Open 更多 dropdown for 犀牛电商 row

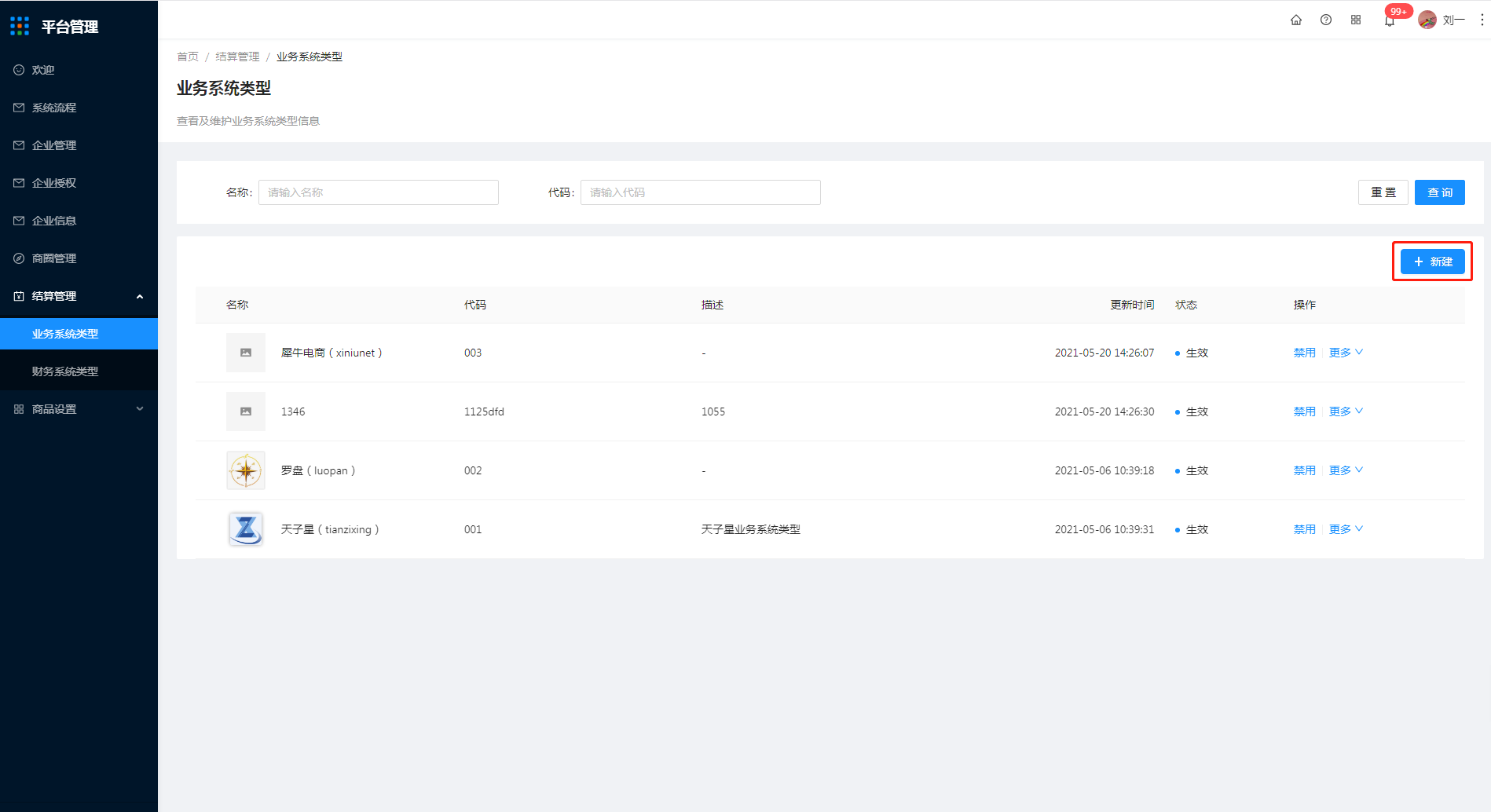[1346, 353]
